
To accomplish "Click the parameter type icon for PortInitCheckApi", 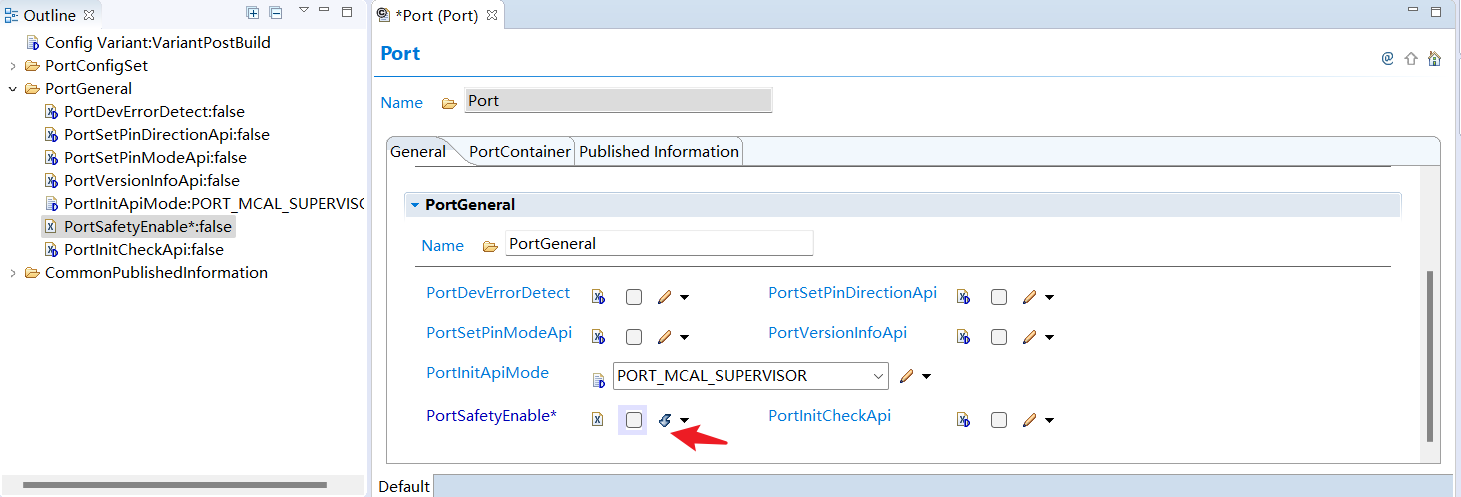I will coord(963,420).
